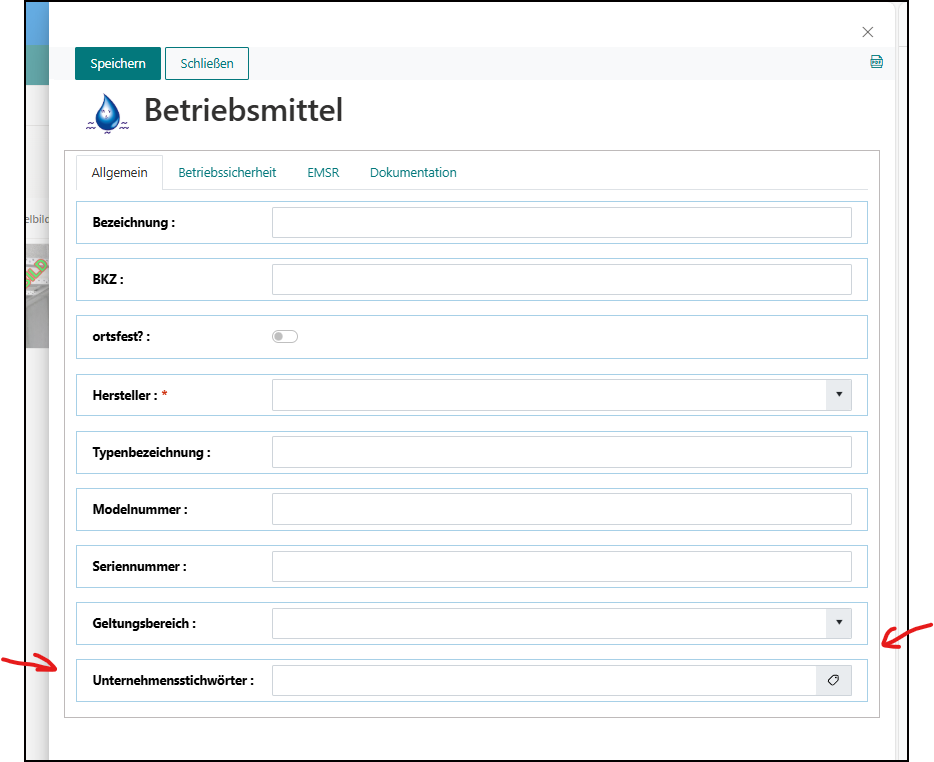Click the Schließen button
934x762 pixels.
[207, 63]
